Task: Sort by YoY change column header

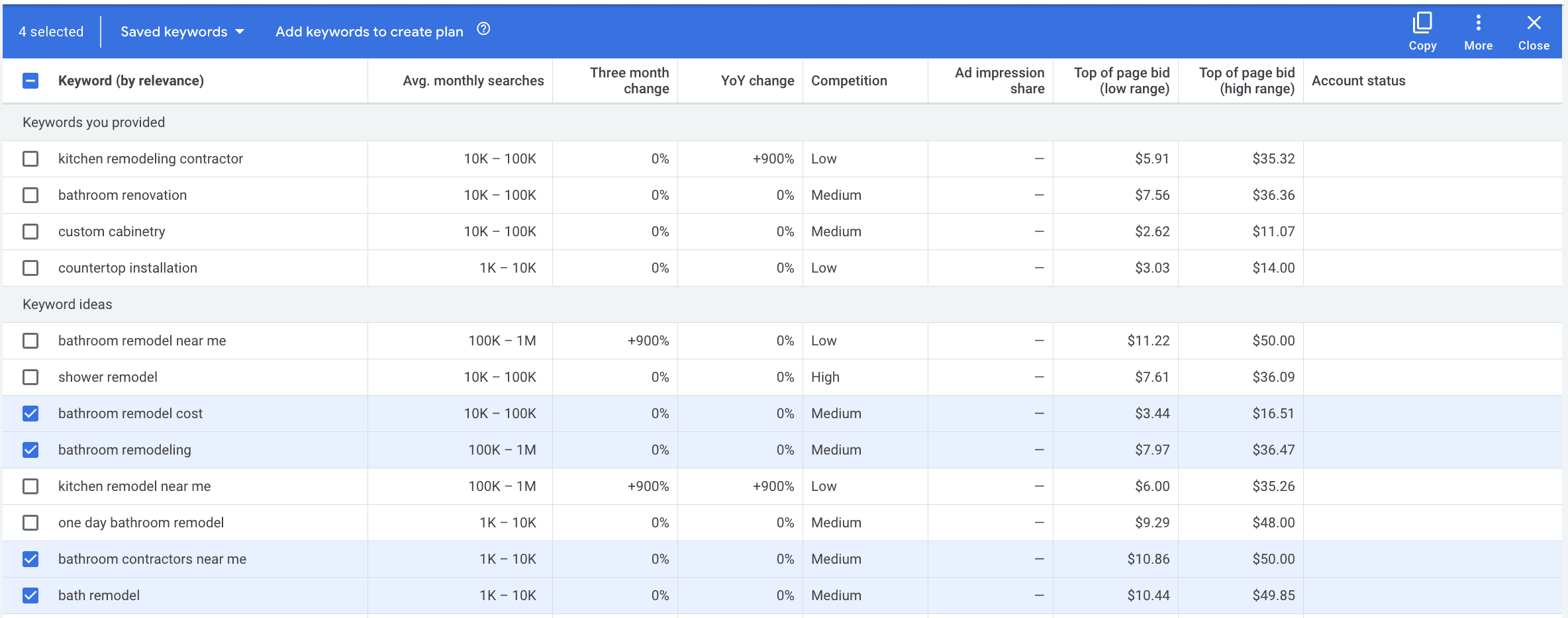Action: click(758, 81)
